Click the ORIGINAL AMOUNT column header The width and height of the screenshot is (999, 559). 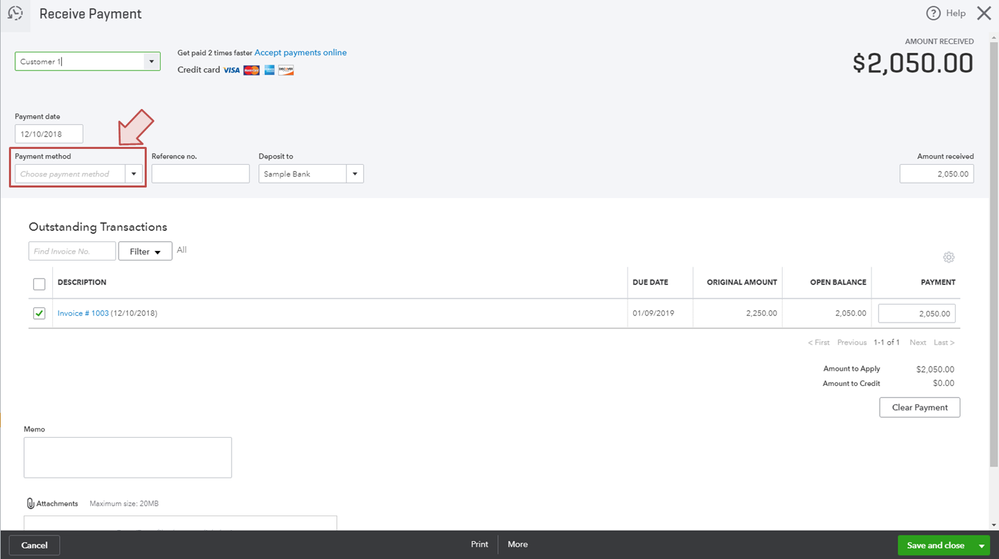pyautogui.click(x=742, y=282)
